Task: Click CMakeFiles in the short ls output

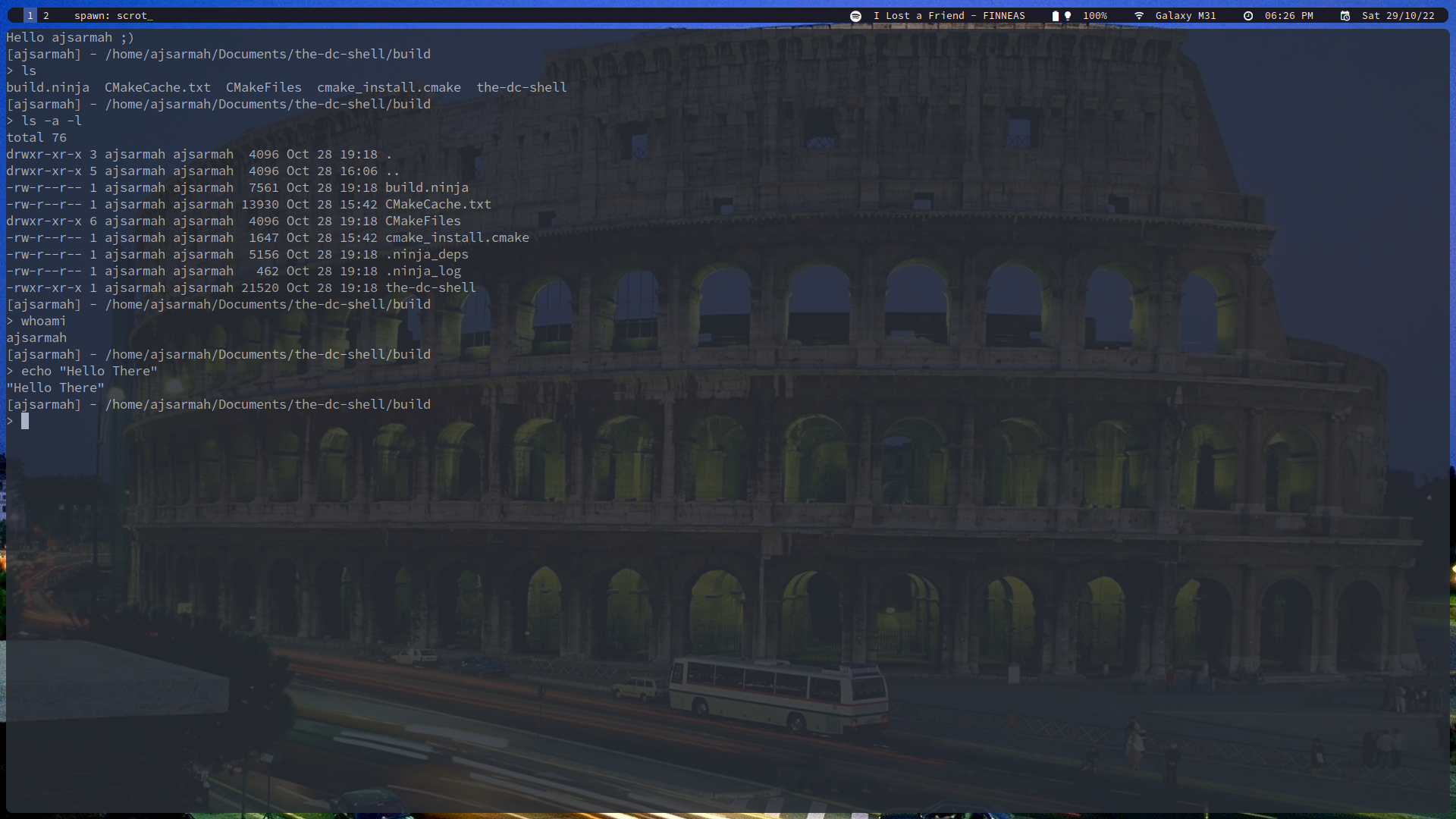Action: [264, 87]
